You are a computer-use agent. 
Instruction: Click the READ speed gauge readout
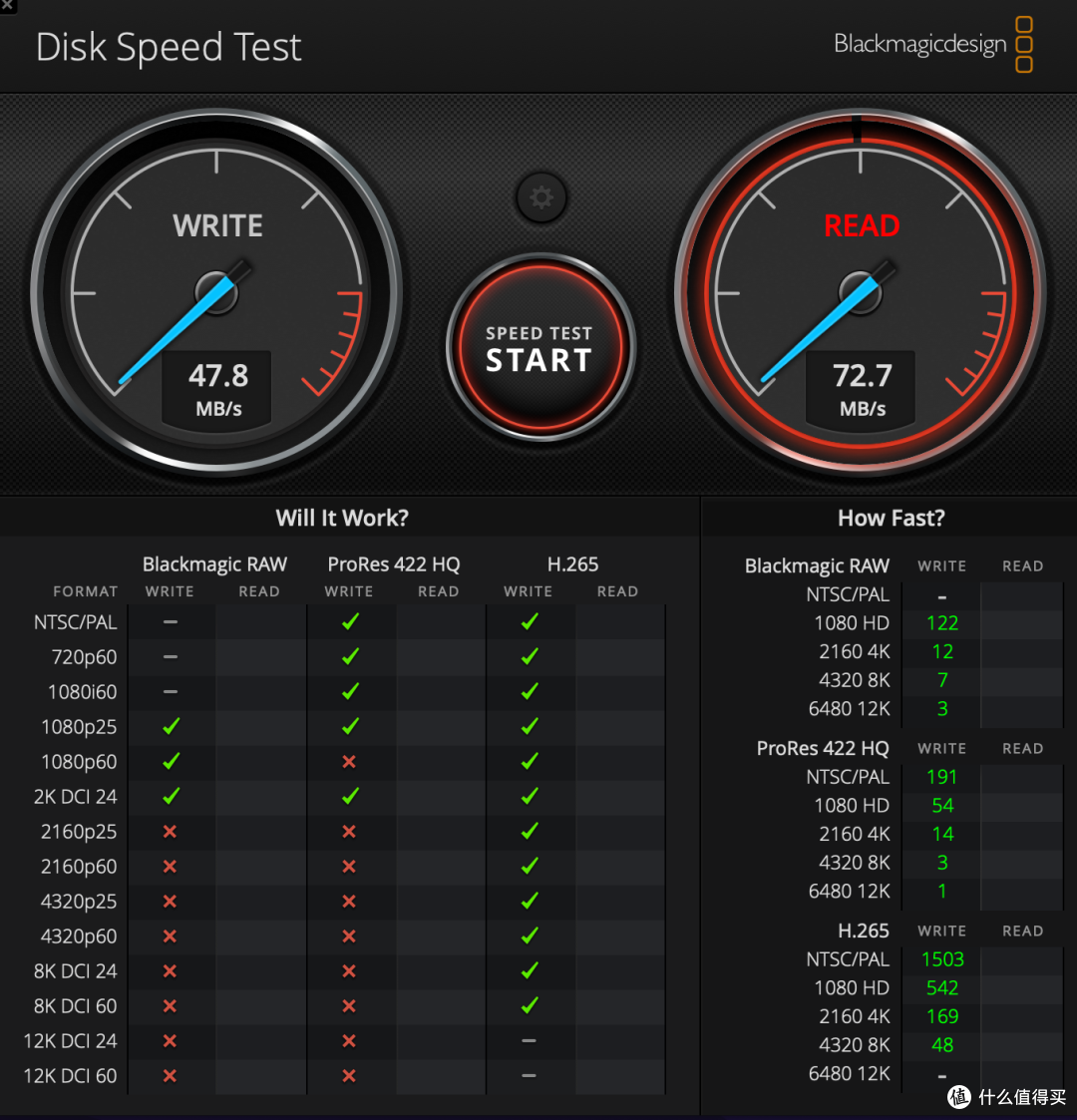point(862,389)
